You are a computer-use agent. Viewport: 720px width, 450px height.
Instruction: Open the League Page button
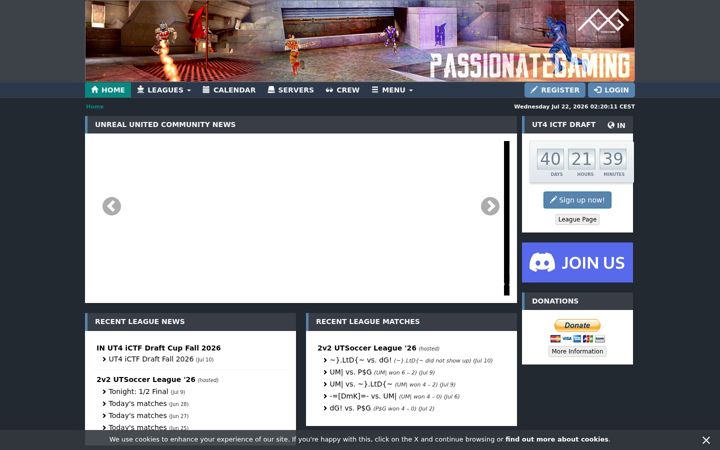pyautogui.click(x=577, y=219)
